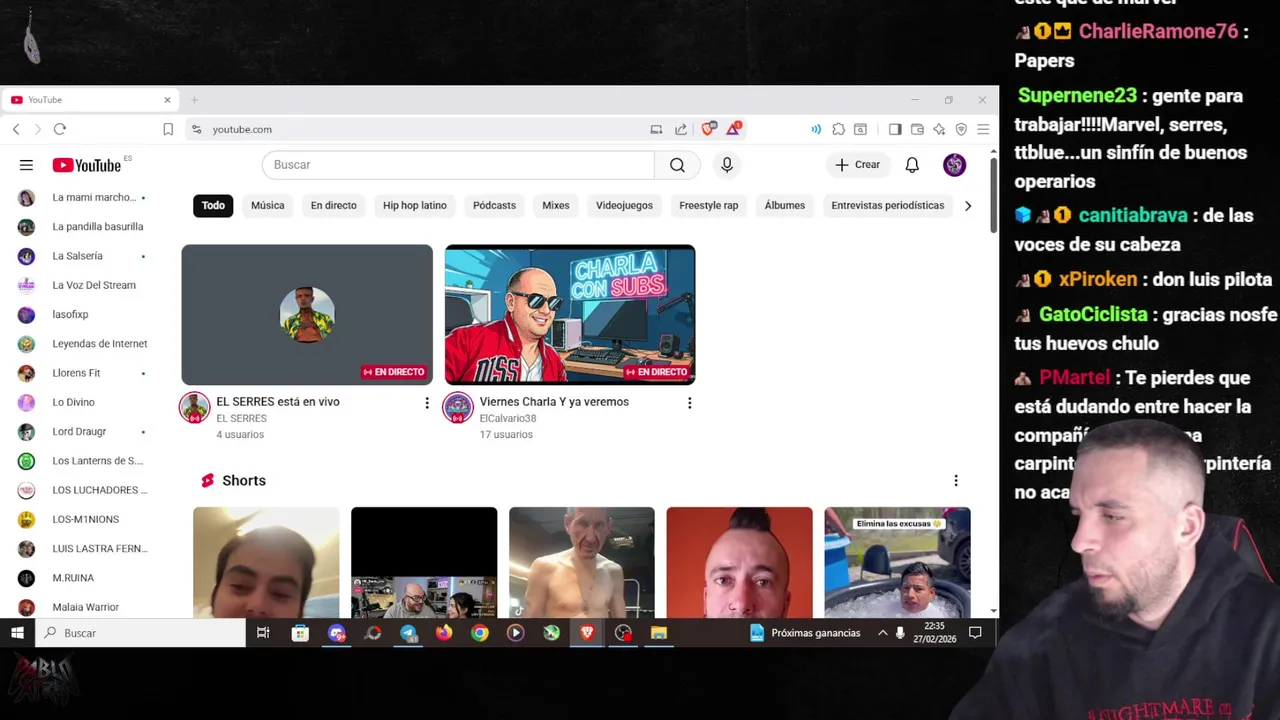This screenshot has width=1280, height=720.
Task: Select the Música filter chip
Action: 268,205
